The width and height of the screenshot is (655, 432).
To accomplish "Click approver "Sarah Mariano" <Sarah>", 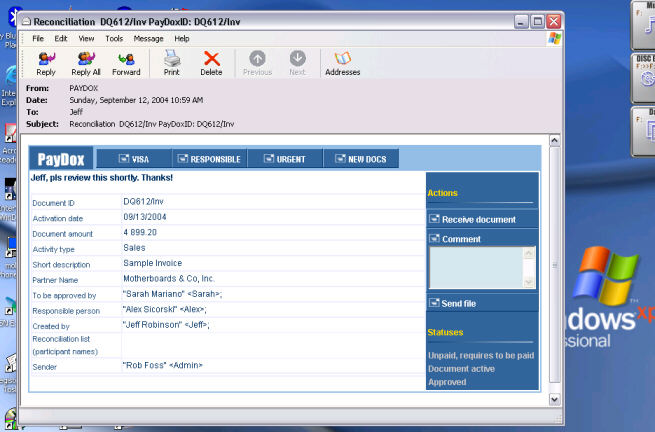I will pos(172,294).
